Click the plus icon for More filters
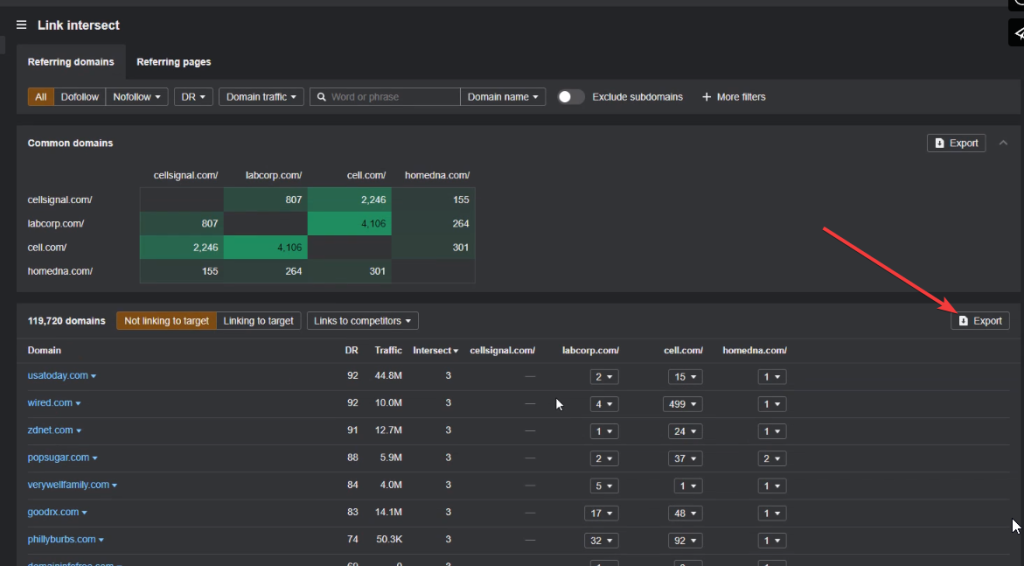 pos(706,97)
